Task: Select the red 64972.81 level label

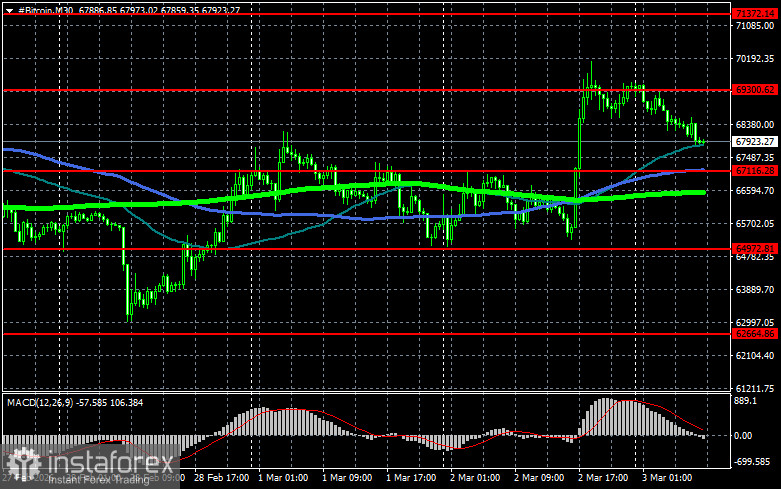Action: tap(755, 248)
